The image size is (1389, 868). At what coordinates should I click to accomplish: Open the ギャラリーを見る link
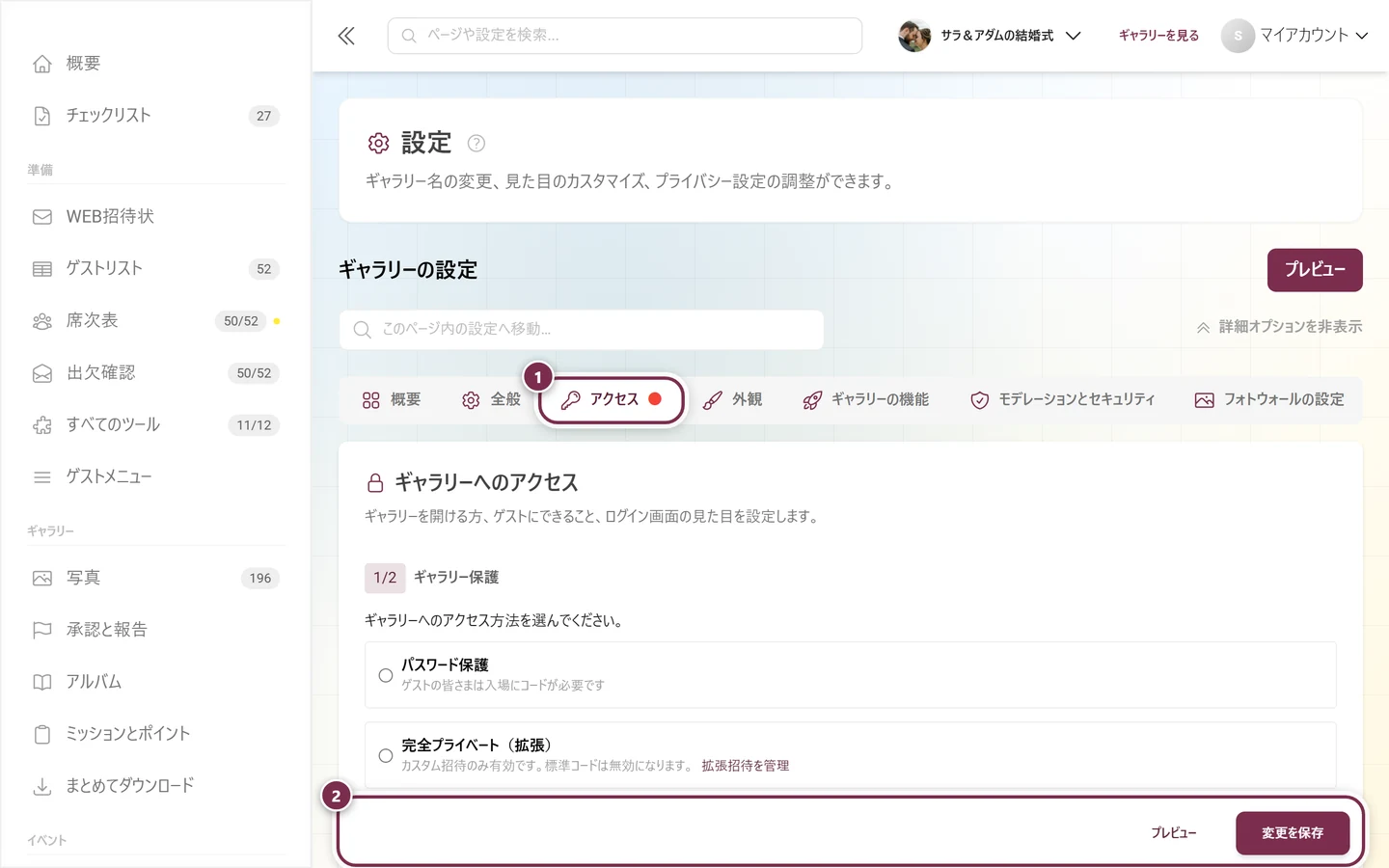coord(1158,36)
